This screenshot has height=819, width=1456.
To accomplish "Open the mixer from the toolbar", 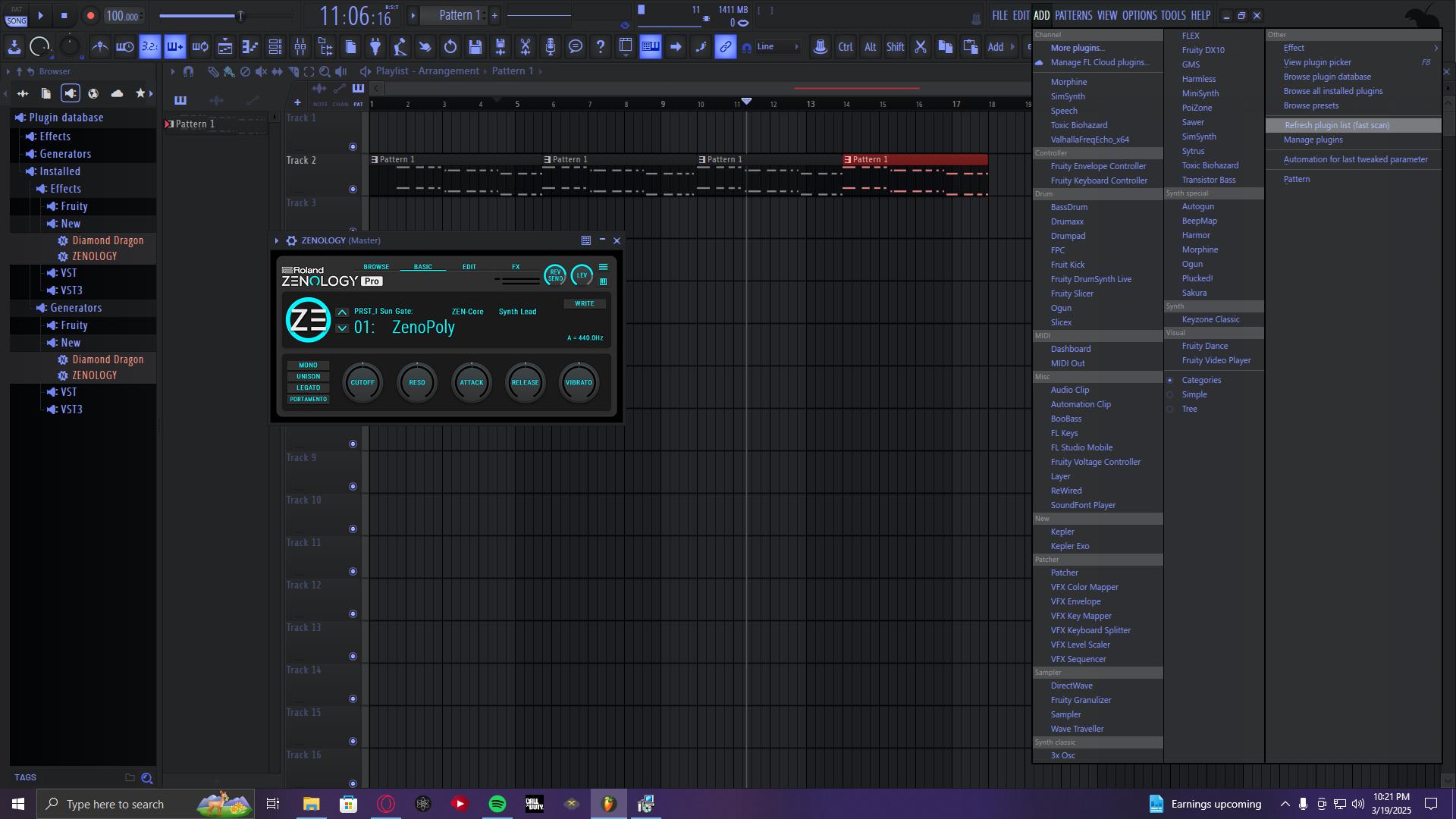I will pos(300,47).
